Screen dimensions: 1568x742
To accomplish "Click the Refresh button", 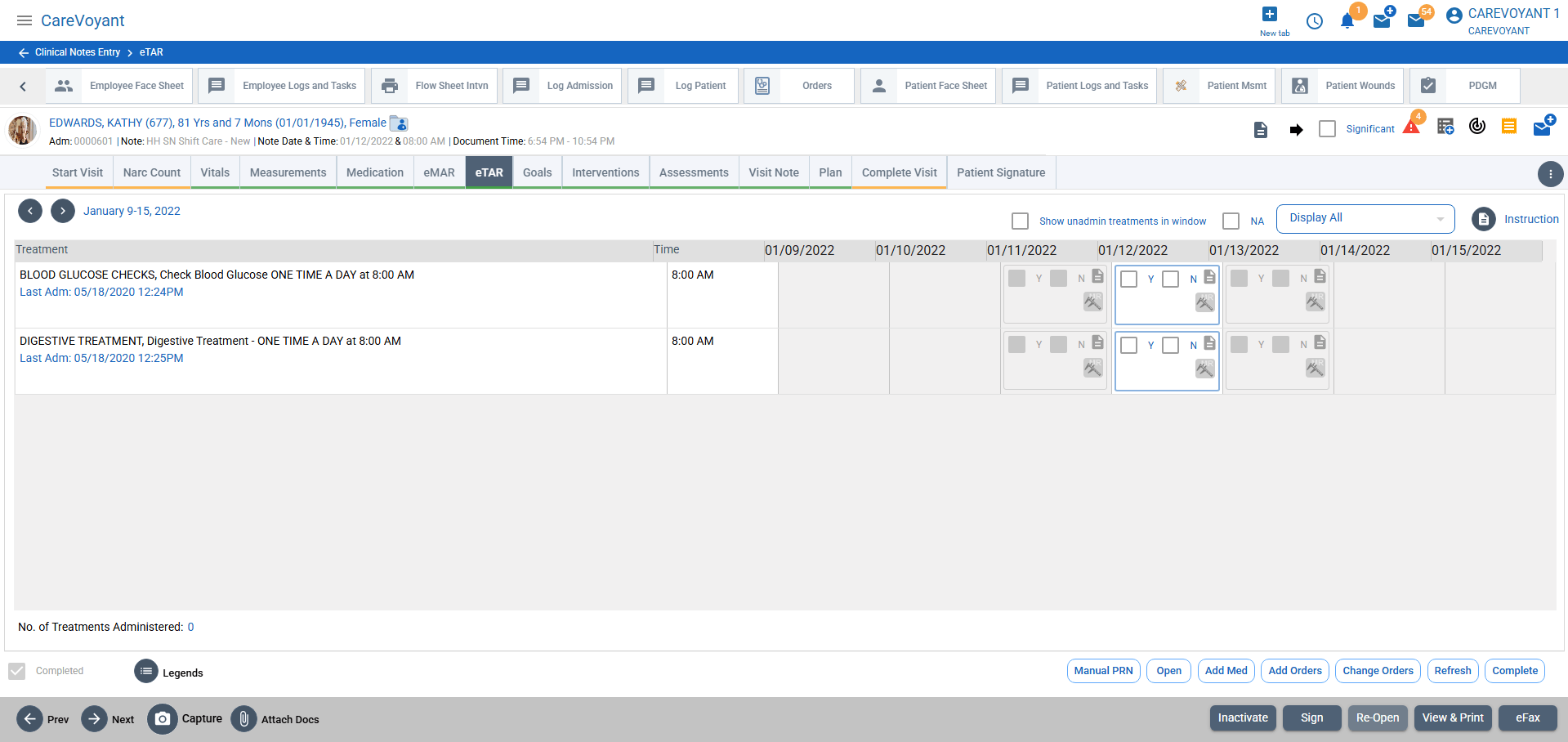I will pos(1453,671).
